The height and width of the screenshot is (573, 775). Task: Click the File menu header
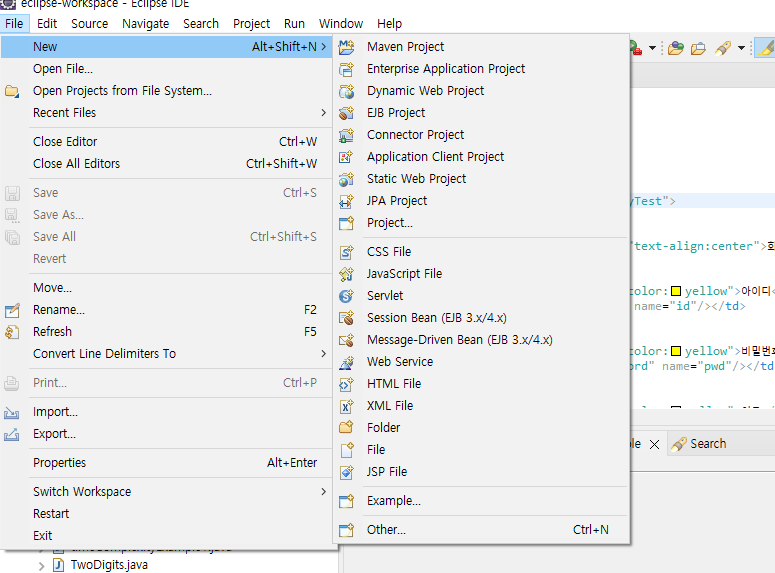(x=14, y=24)
